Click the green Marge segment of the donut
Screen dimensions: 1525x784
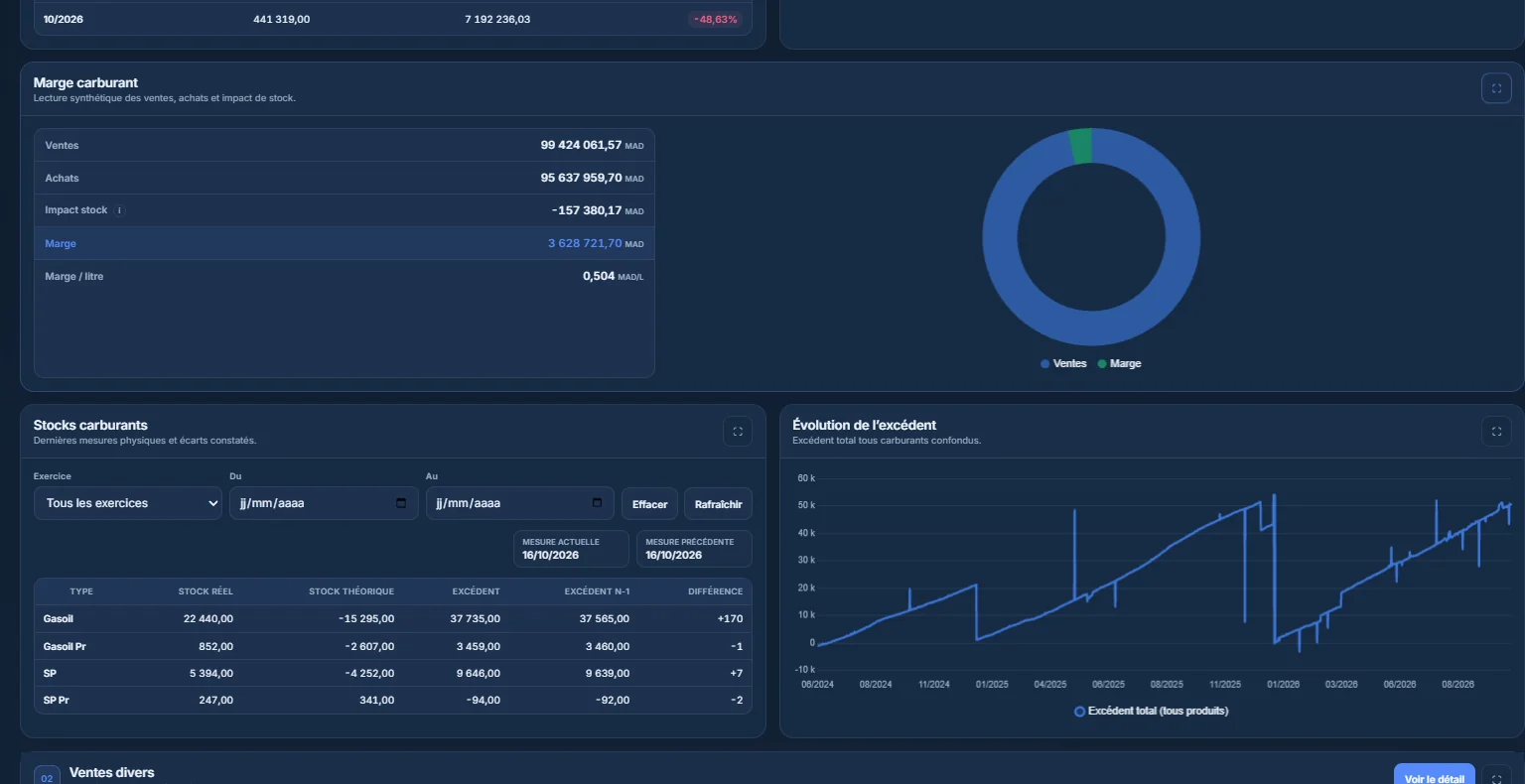pos(1081,146)
